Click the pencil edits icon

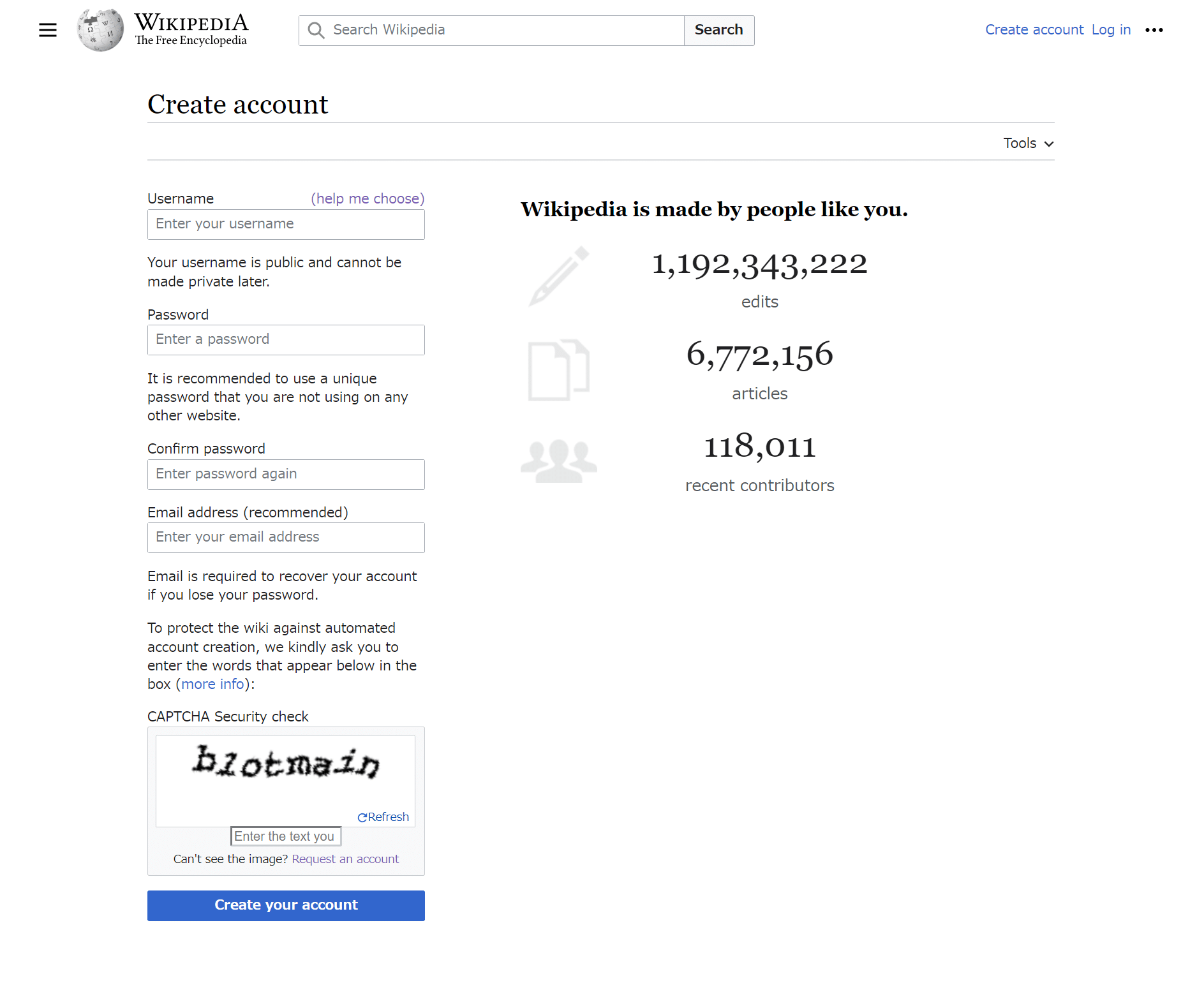click(558, 276)
